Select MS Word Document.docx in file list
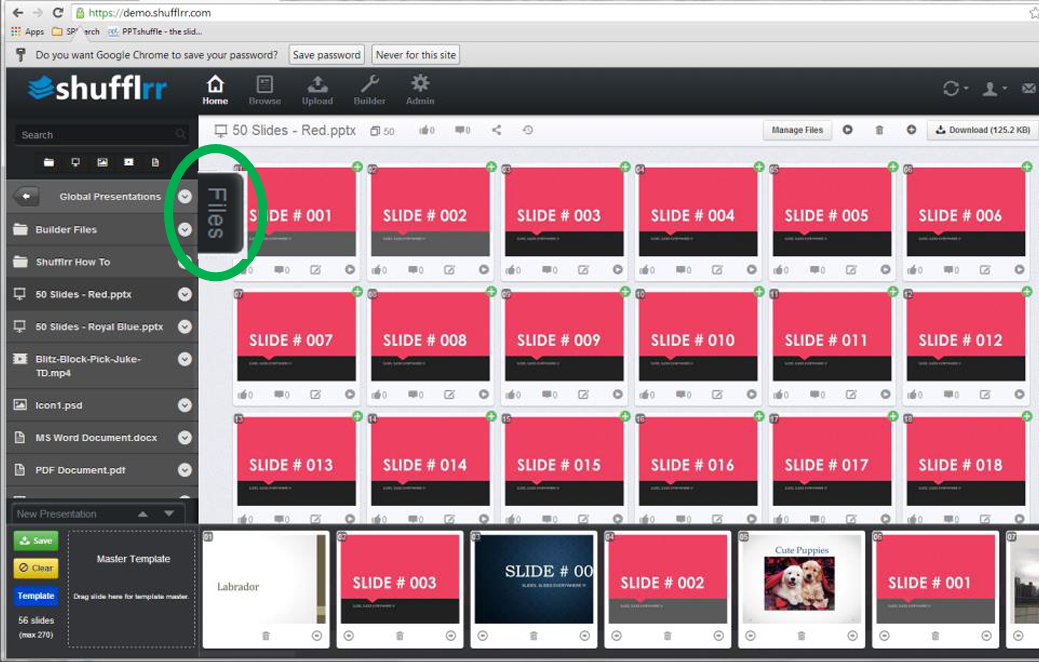This screenshot has width=1039, height=662. [96, 437]
